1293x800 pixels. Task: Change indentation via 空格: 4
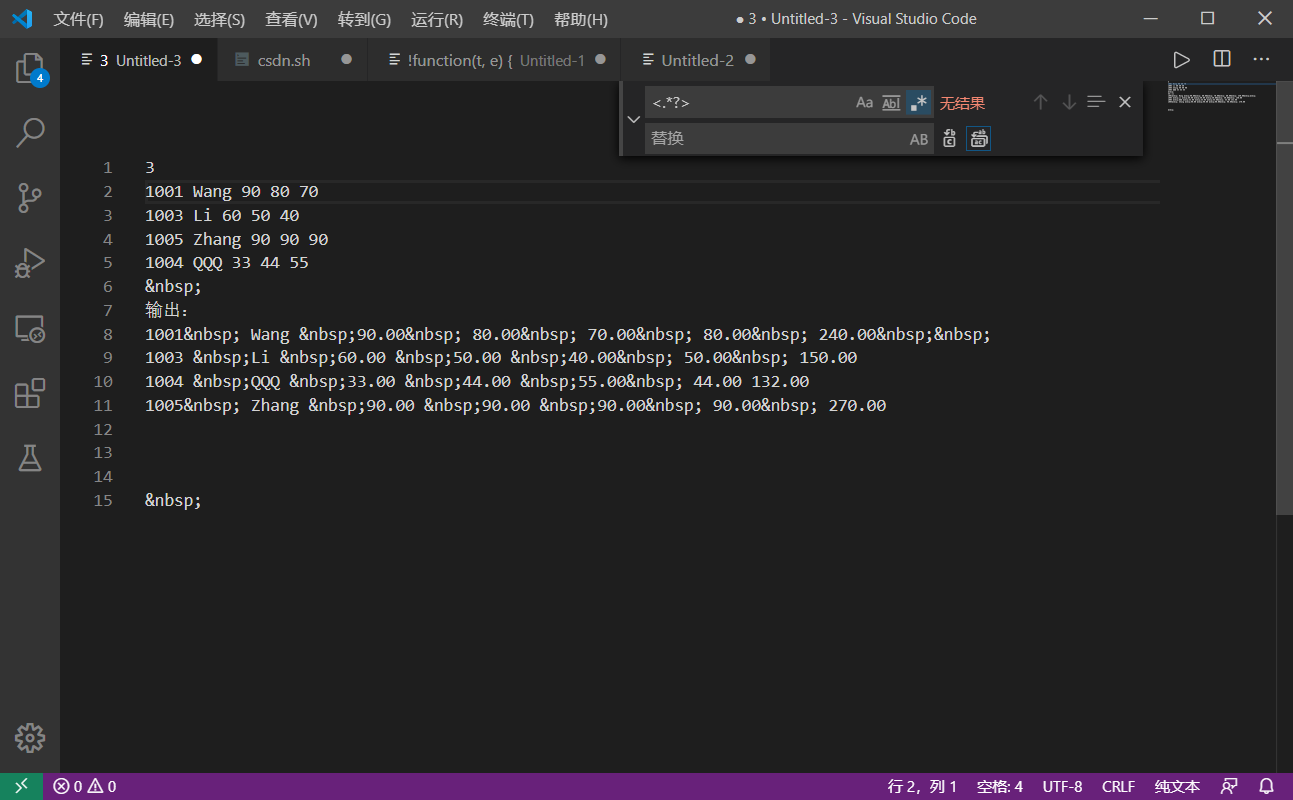(1000, 786)
